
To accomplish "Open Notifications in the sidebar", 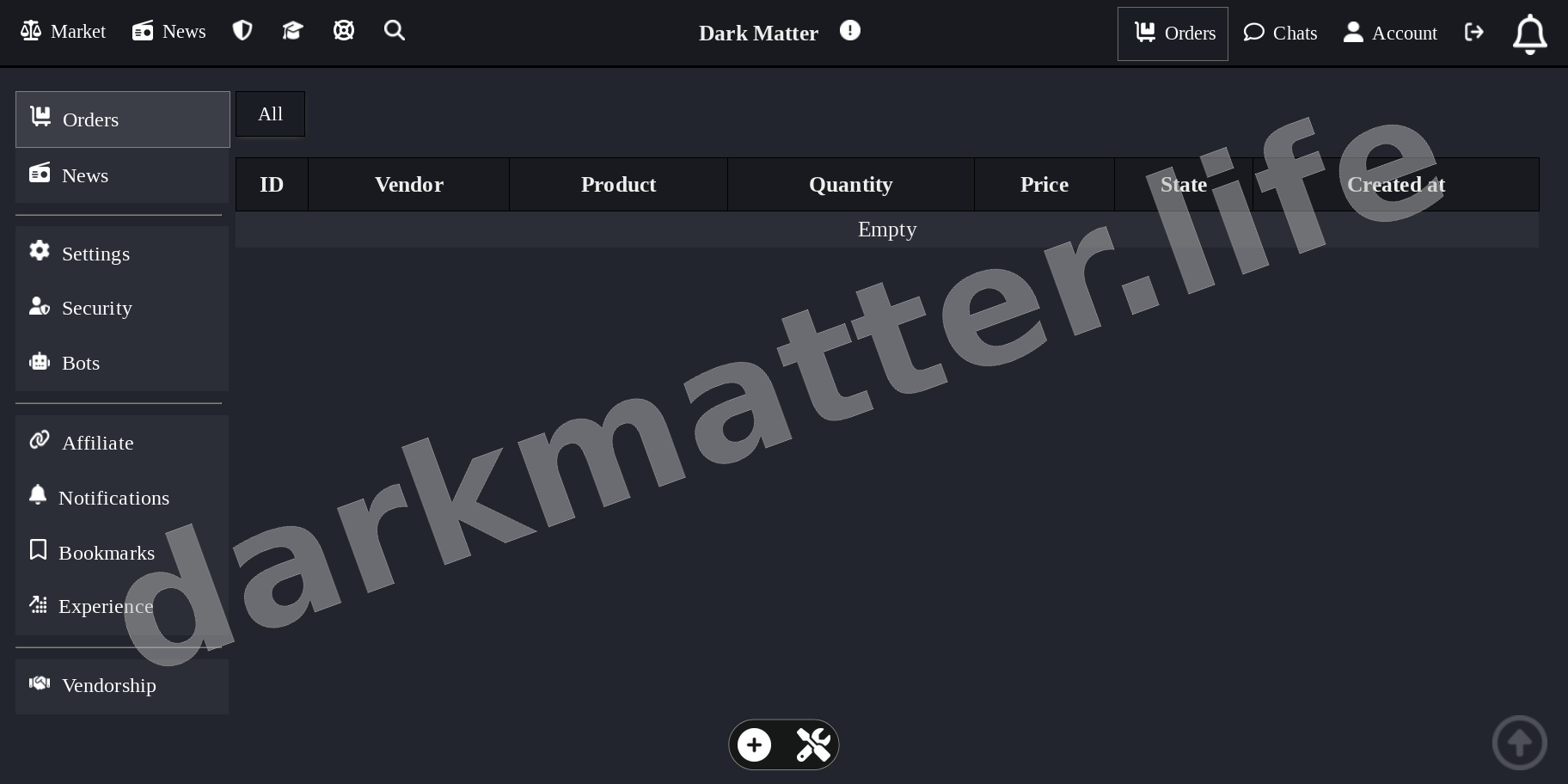I will click(122, 498).
